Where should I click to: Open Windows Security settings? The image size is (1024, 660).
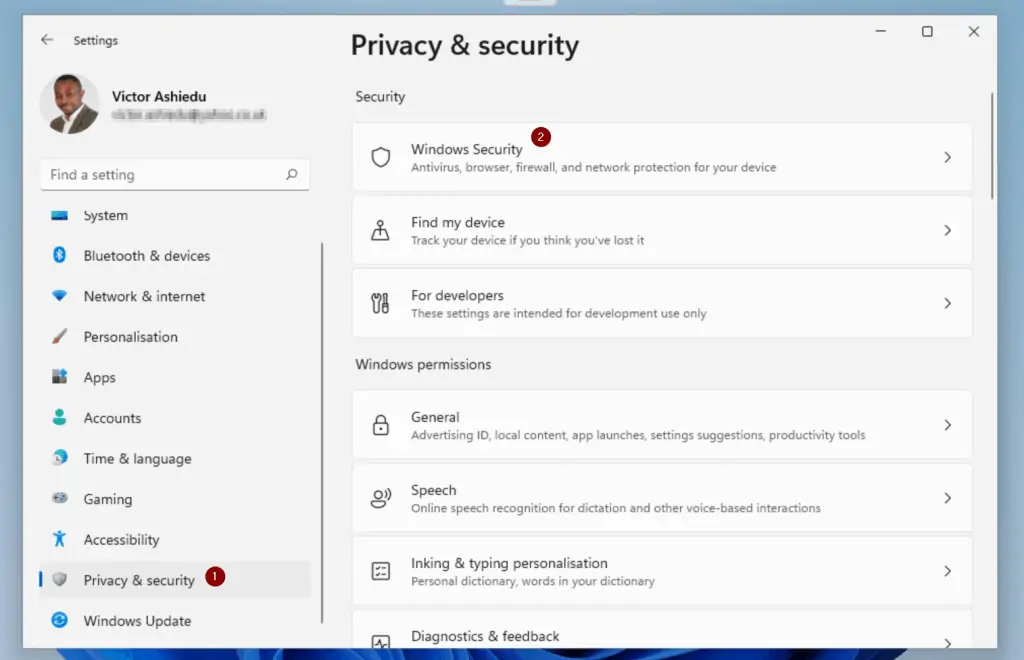(x=662, y=157)
